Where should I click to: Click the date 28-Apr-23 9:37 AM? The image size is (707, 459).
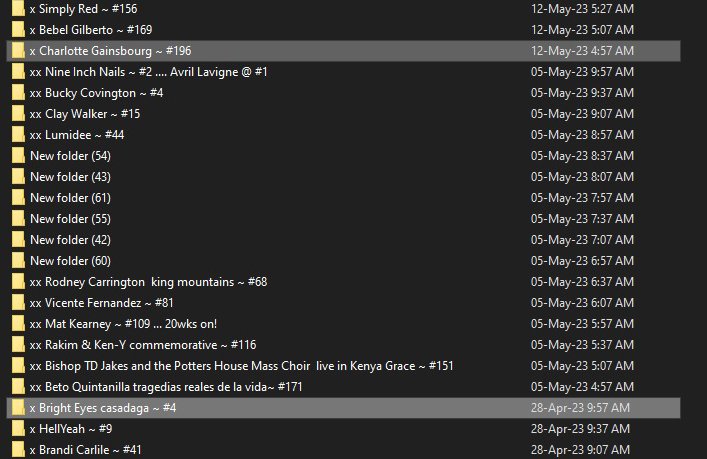pos(580,429)
